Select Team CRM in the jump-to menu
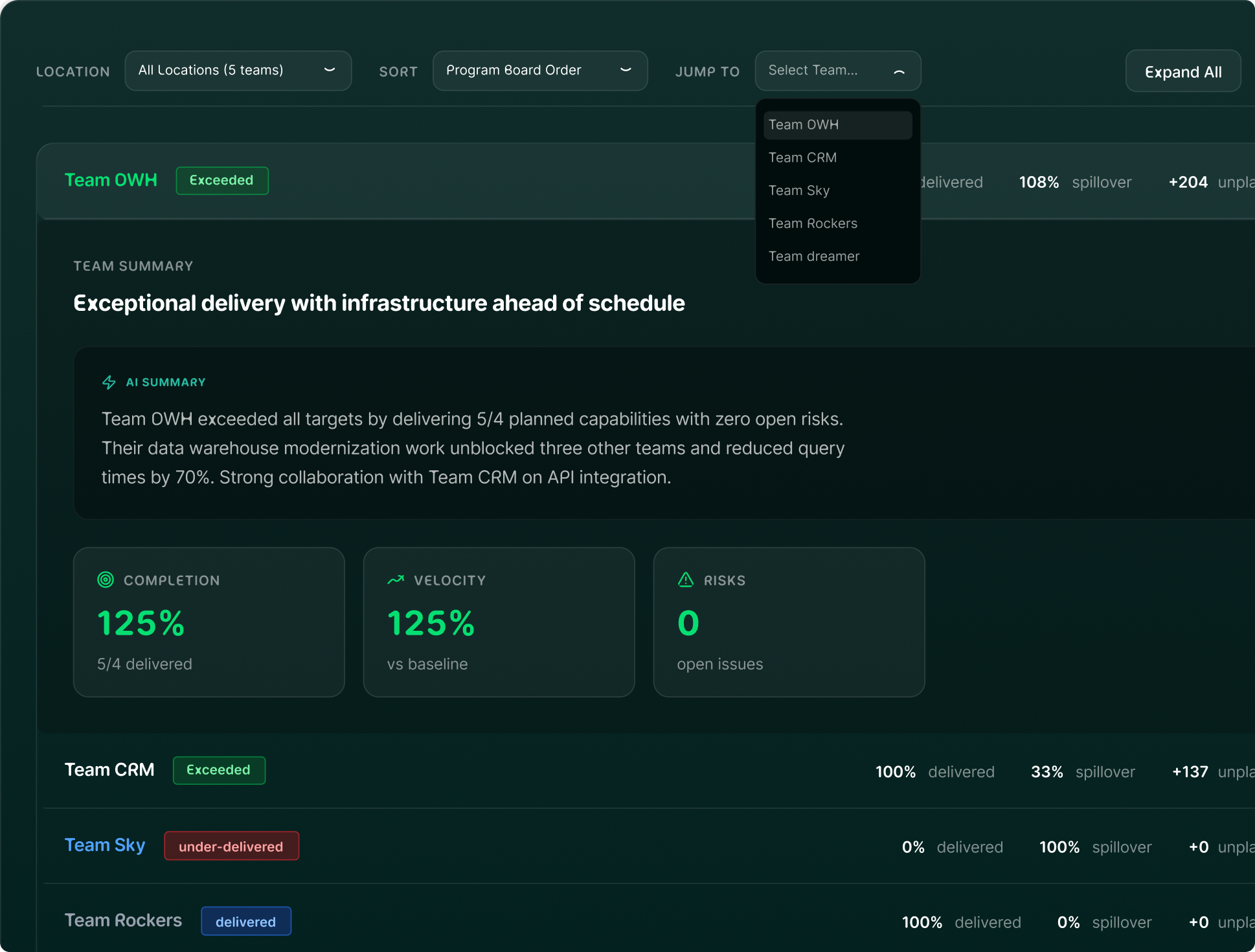The width and height of the screenshot is (1255, 952). [x=837, y=158]
